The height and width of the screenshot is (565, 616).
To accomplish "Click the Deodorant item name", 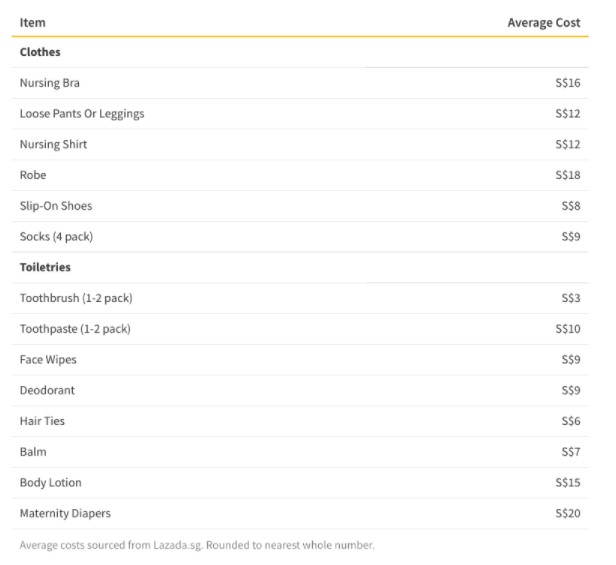I will click(x=47, y=390).
